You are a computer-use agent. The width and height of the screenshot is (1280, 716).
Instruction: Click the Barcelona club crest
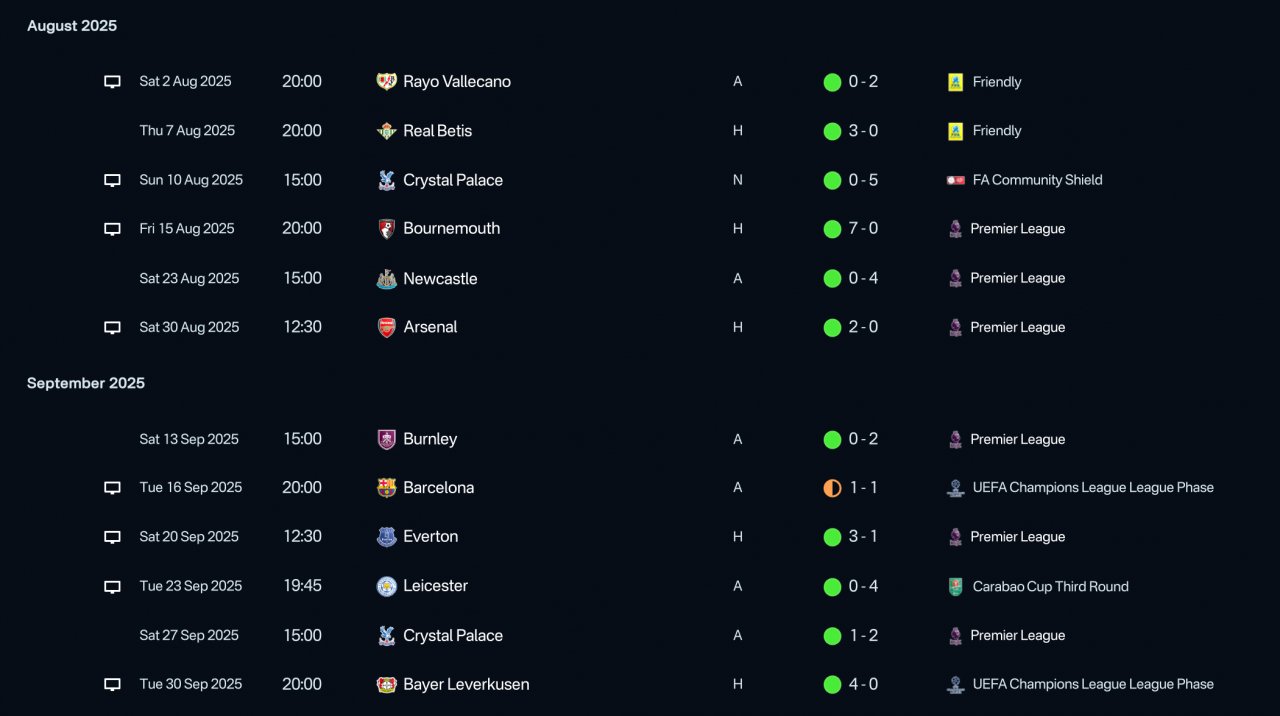coord(386,488)
